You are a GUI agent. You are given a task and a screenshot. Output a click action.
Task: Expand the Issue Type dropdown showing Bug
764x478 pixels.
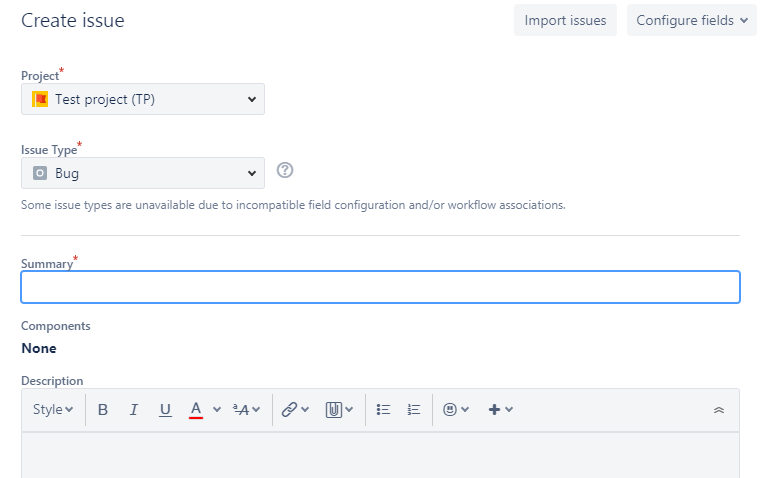143,173
